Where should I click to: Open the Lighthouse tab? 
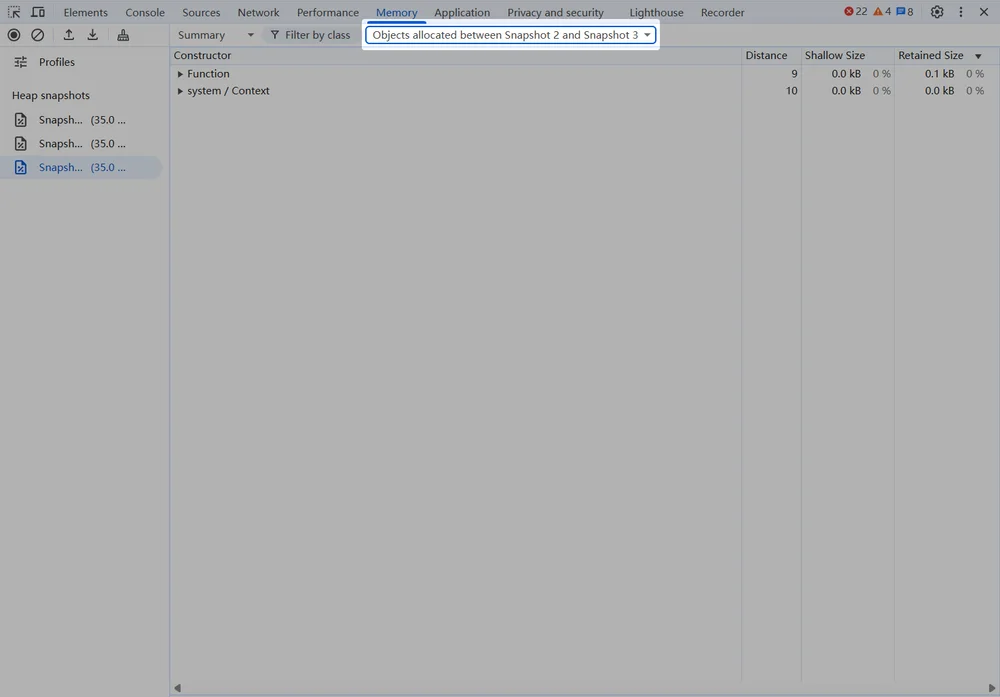point(656,12)
